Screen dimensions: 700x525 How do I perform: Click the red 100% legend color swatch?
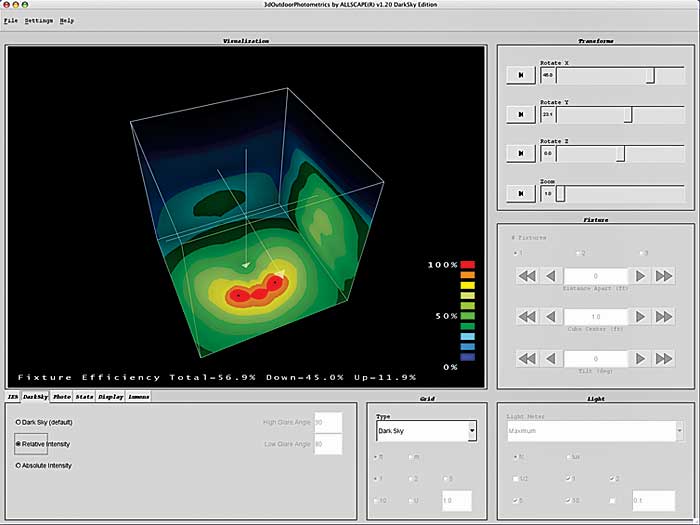[467, 265]
